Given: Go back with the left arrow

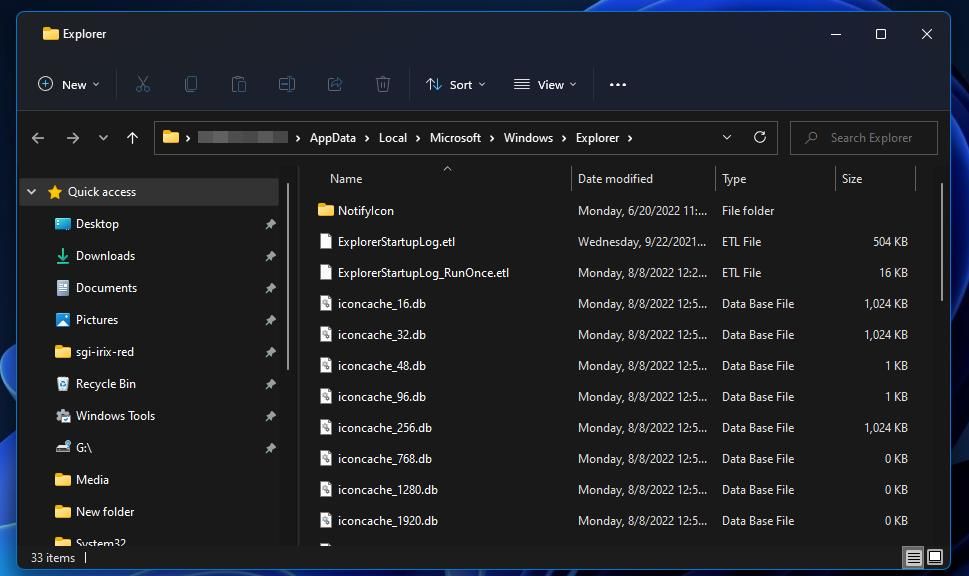Looking at the screenshot, I should pyautogui.click(x=38, y=138).
